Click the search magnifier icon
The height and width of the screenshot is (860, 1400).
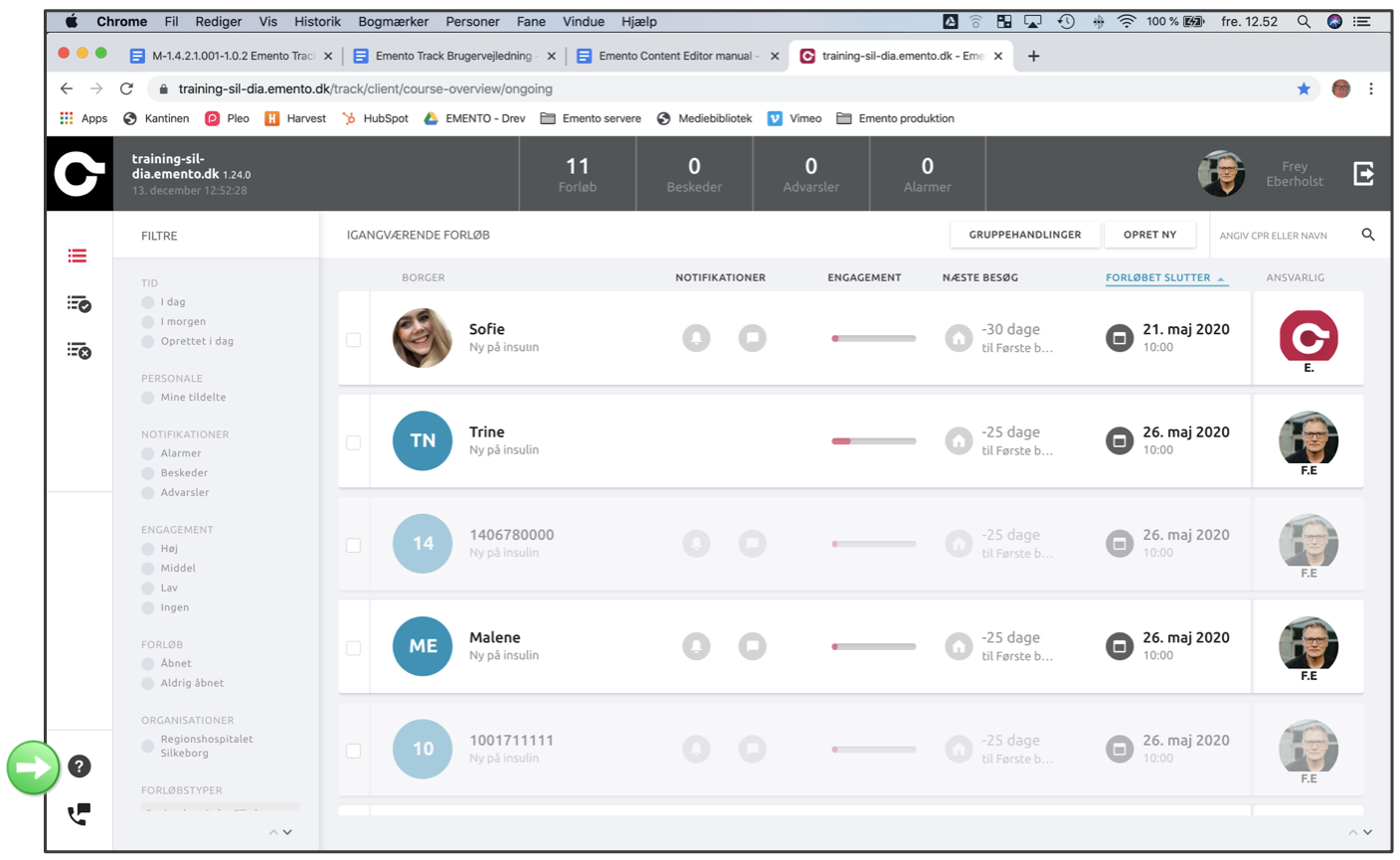[x=1368, y=235]
